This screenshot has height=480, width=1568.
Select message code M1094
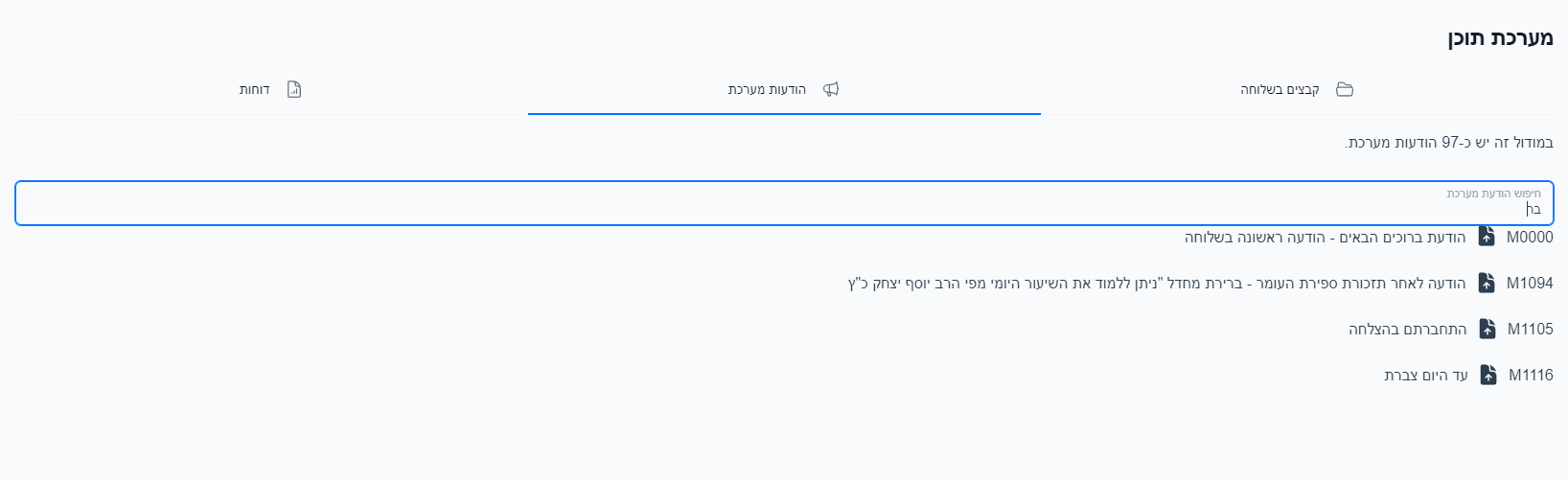click(1530, 284)
